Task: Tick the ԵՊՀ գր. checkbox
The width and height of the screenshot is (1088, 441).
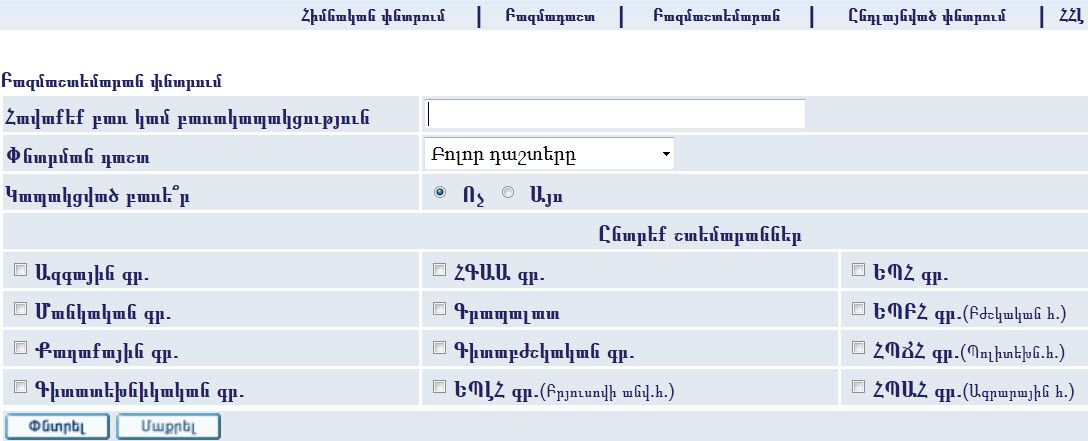Action: [x=859, y=270]
